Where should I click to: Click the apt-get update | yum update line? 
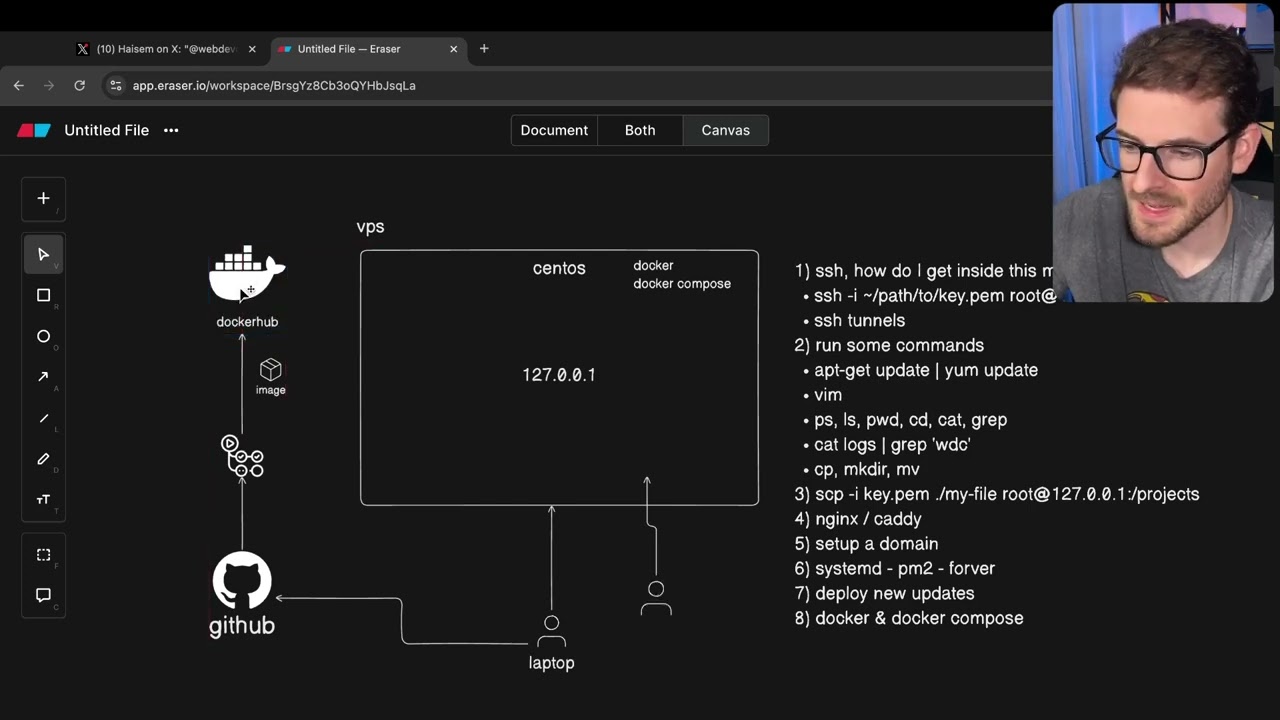click(x=926, y=370)
